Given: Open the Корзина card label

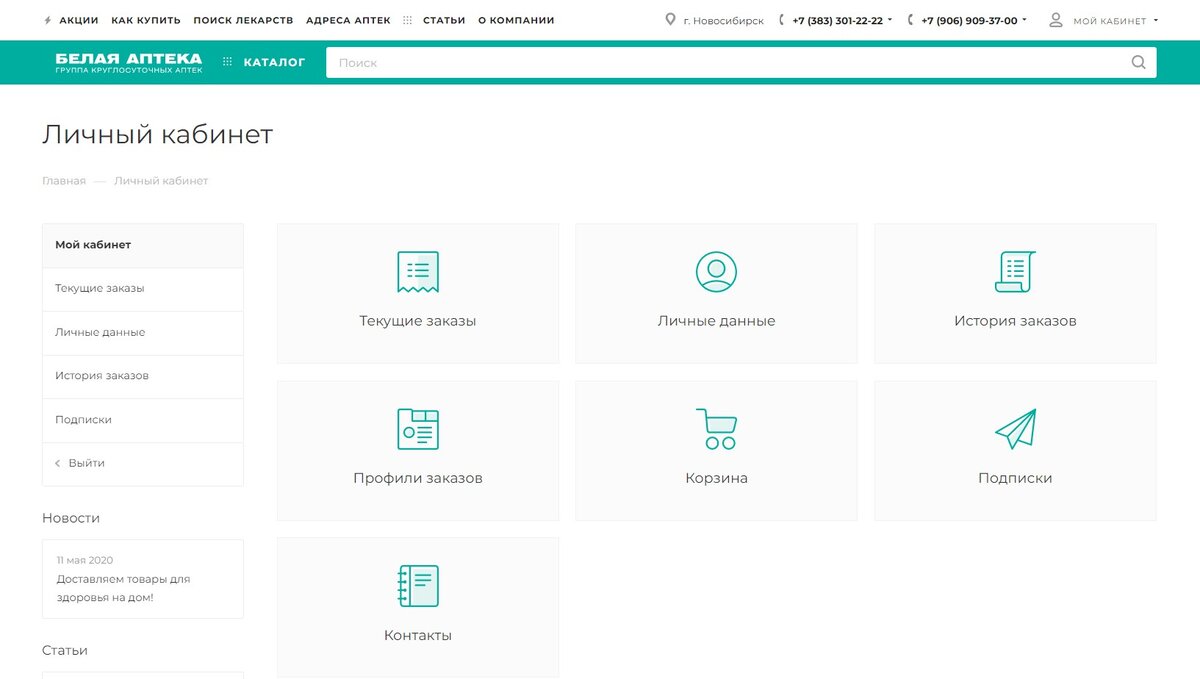Looking at the screenshot, I should coord(716,478).
